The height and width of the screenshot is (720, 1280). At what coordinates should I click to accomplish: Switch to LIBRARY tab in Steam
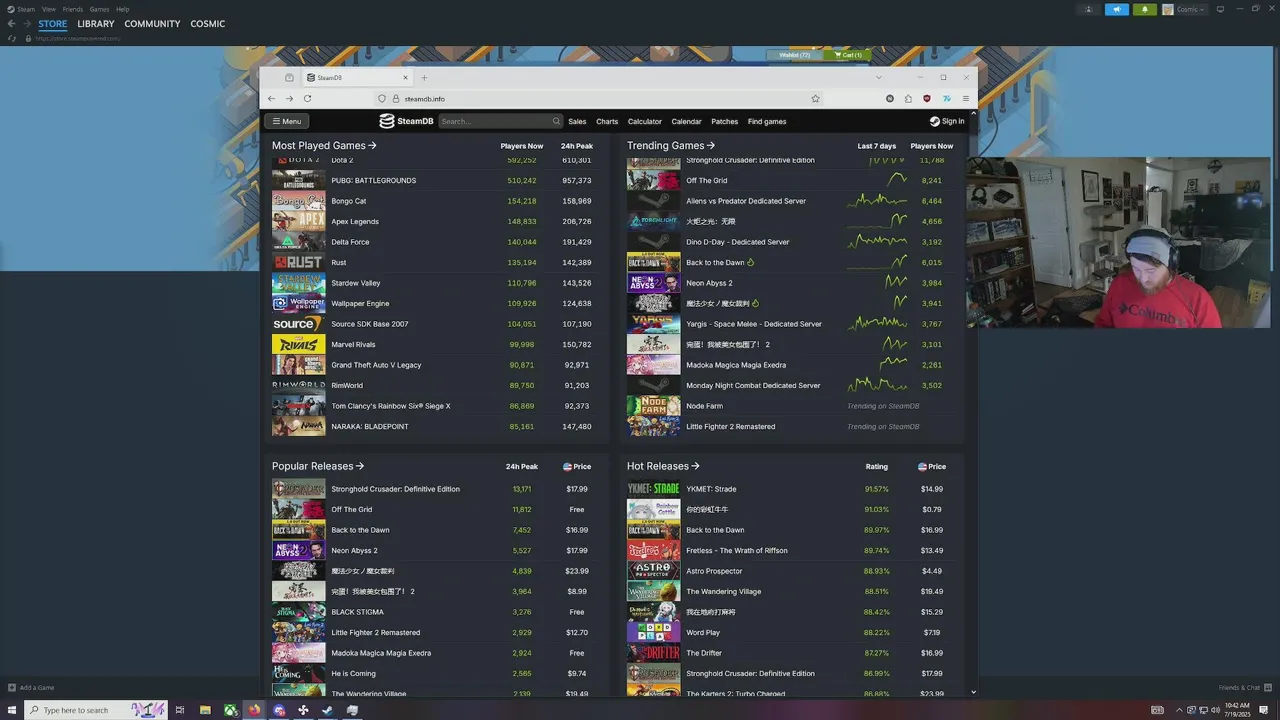(x=96, y=24)
